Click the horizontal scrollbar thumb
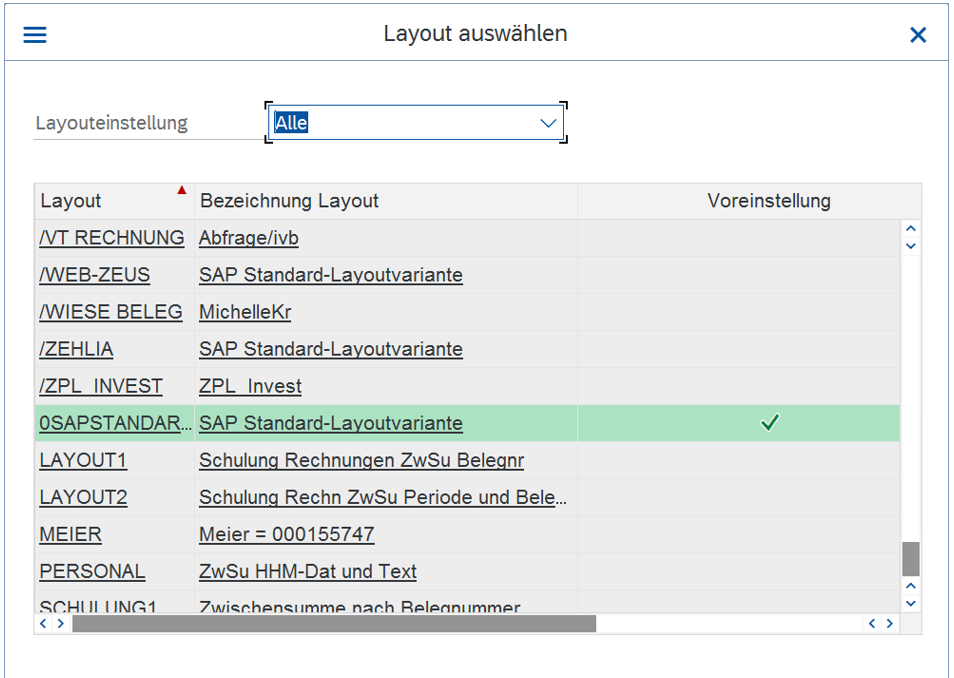This screenshot has width=954, height=678. click(x=333, y=624)
